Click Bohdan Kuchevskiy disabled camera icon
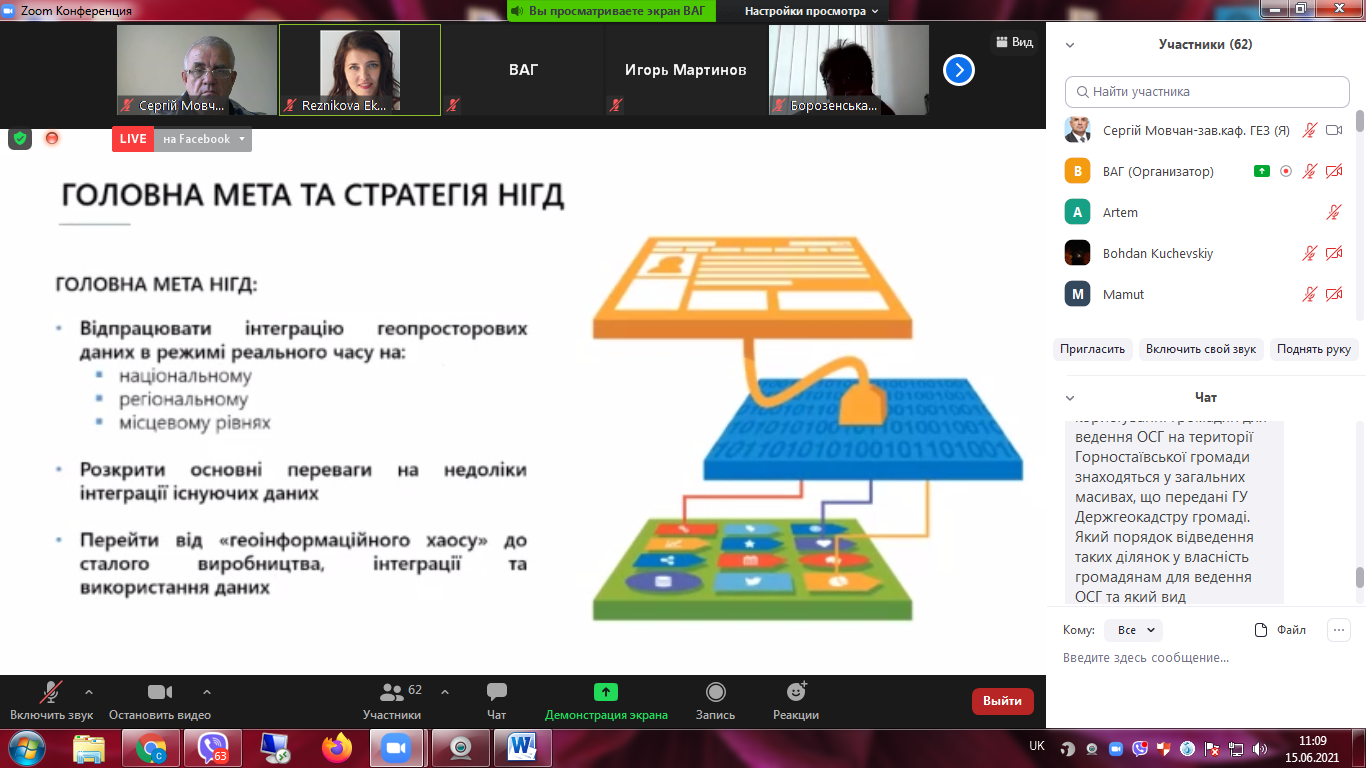The image size is (1366, 768). coord(1334,253)
